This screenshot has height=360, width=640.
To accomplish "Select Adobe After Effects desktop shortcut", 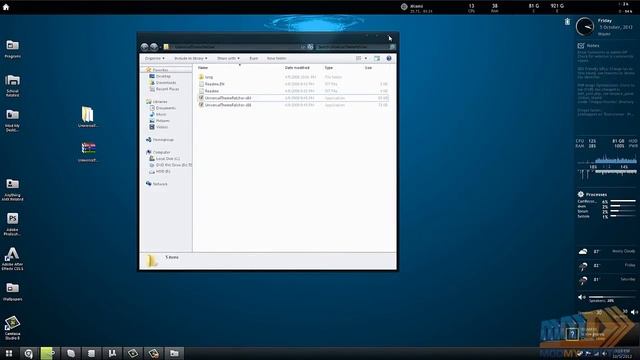I will tap(13, 259).
